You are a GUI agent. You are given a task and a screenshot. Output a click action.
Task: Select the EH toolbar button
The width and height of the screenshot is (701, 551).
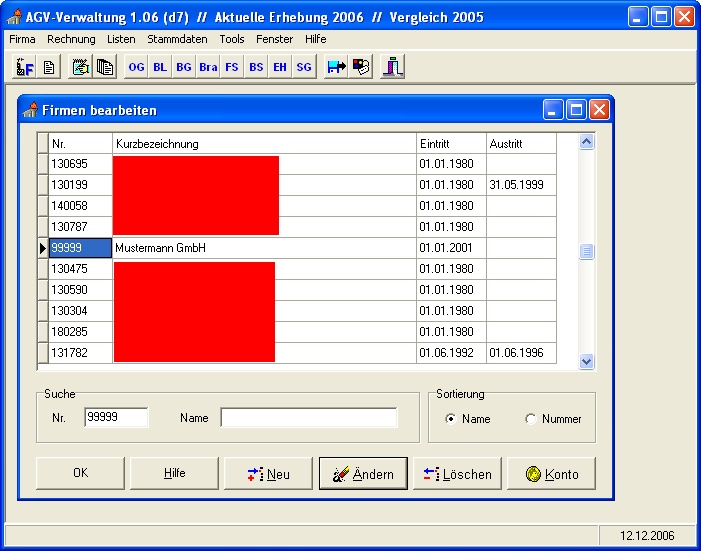point(280,67)
